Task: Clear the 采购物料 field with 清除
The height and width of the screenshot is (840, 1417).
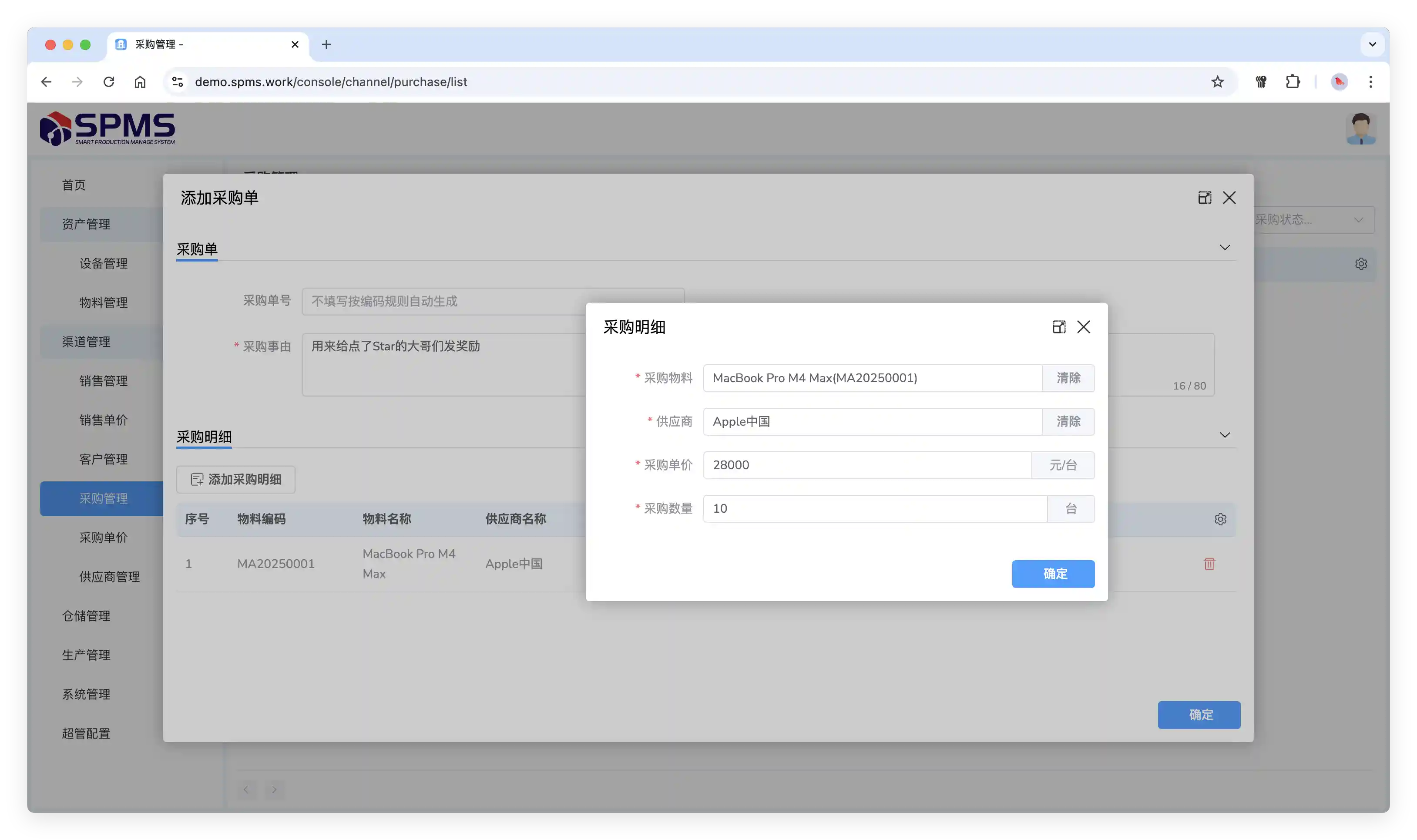Action: pos(1068,377)
